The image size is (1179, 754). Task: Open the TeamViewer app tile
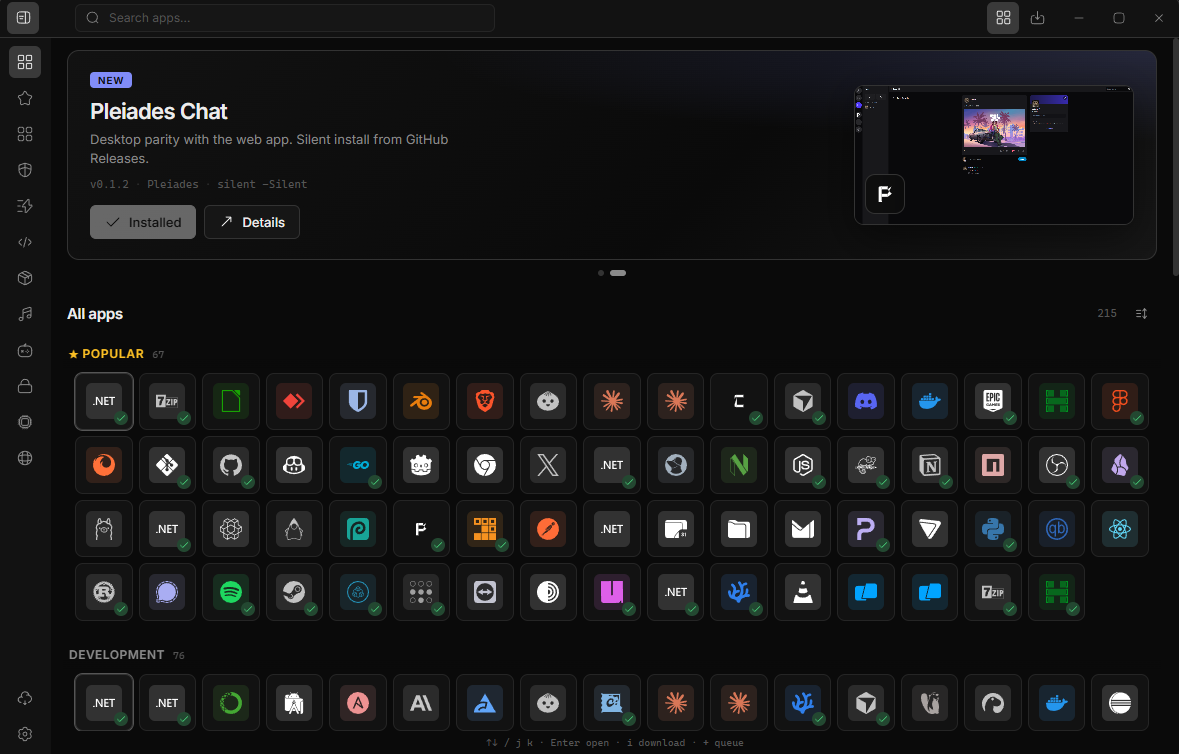pos(485,592)
